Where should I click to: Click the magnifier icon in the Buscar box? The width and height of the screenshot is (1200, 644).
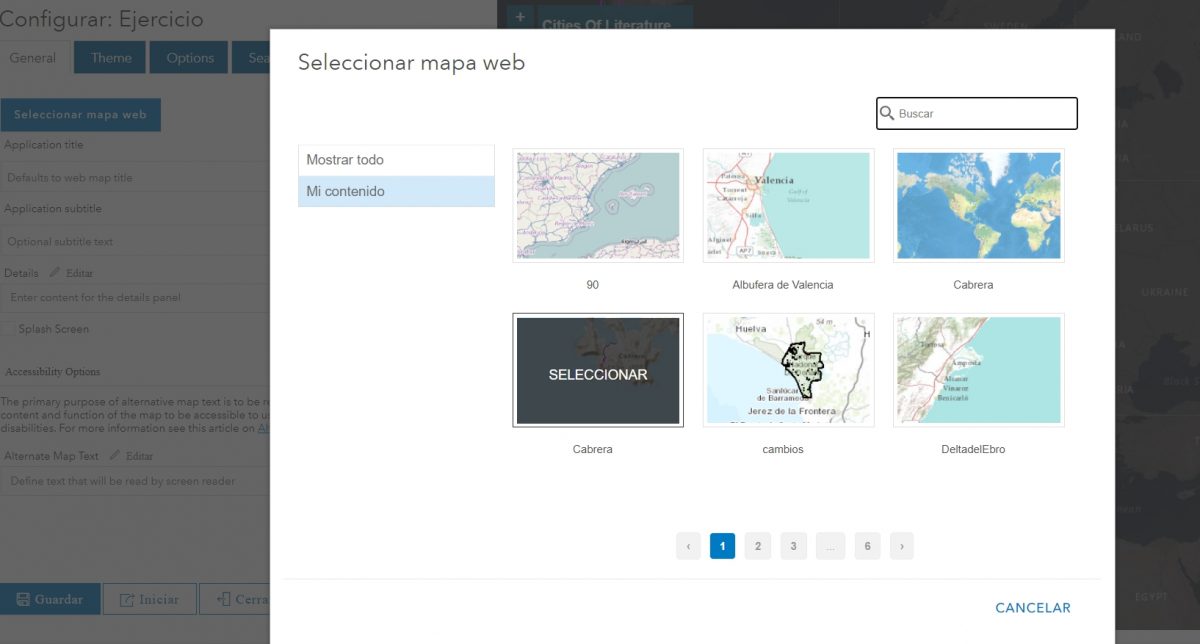tap(887, 113)
